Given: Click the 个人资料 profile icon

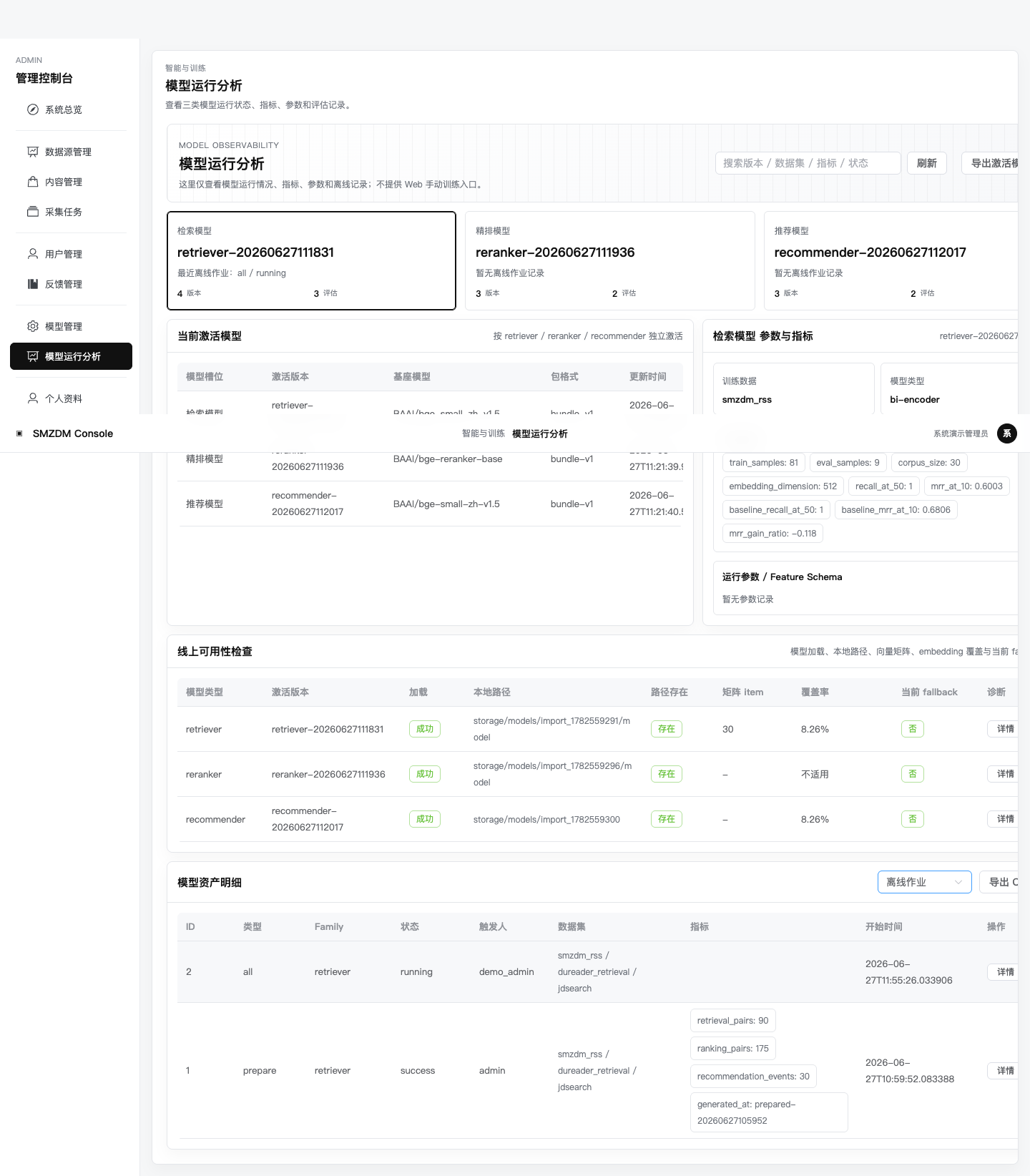Looking at the screenshot, I should [x=33, y=398].
